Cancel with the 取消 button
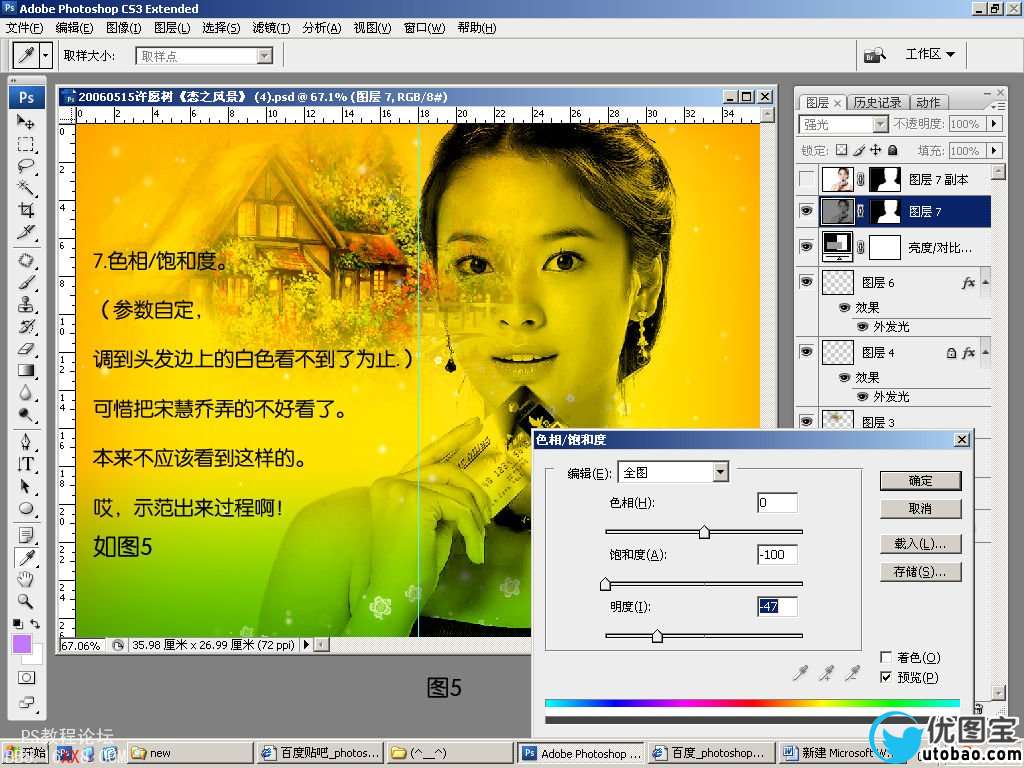 tap(920, 509)
